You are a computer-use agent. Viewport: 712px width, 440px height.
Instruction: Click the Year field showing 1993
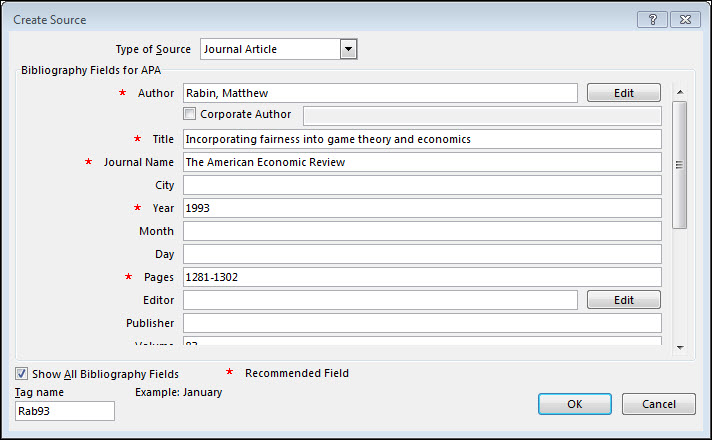tap(422, 208)
